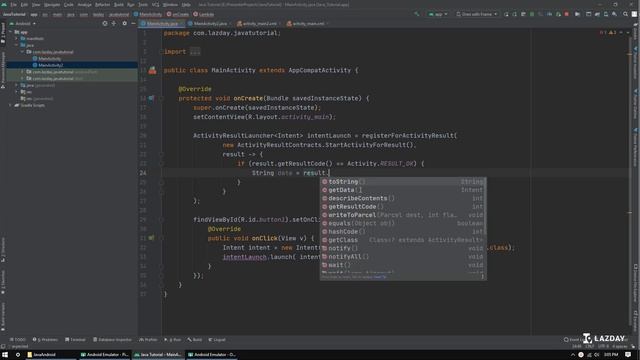Collapse the app module tree node
640x360 pixels.
coord(11,32)
